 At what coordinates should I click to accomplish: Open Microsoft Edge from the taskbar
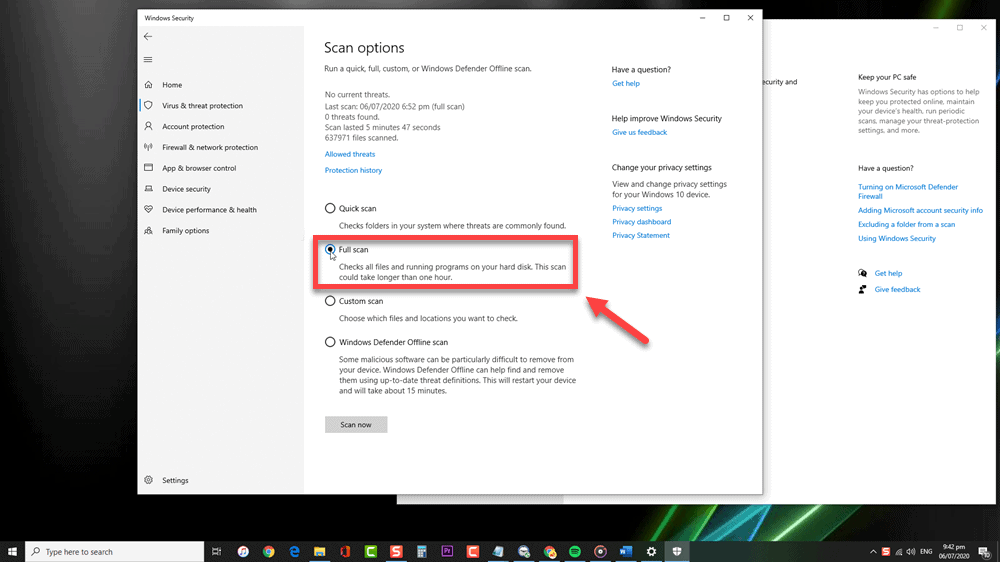tap(294, 551)
